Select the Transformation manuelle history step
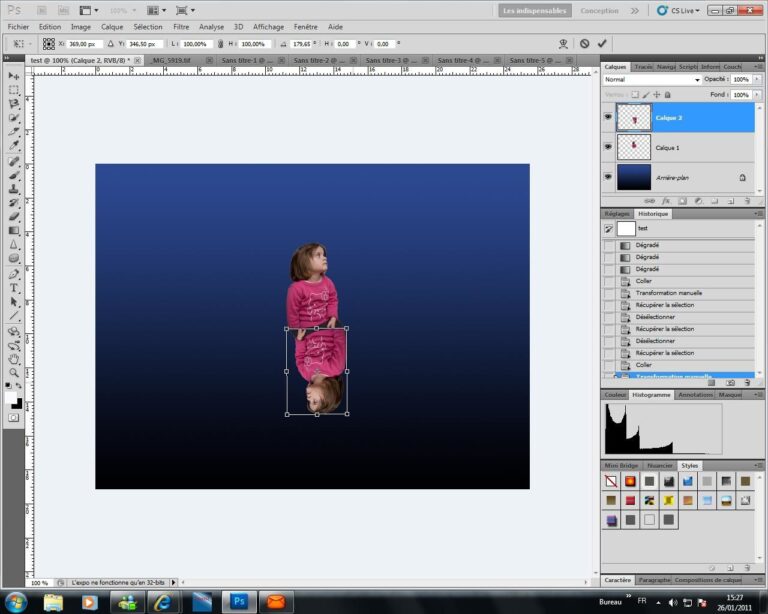 point(678,293)
